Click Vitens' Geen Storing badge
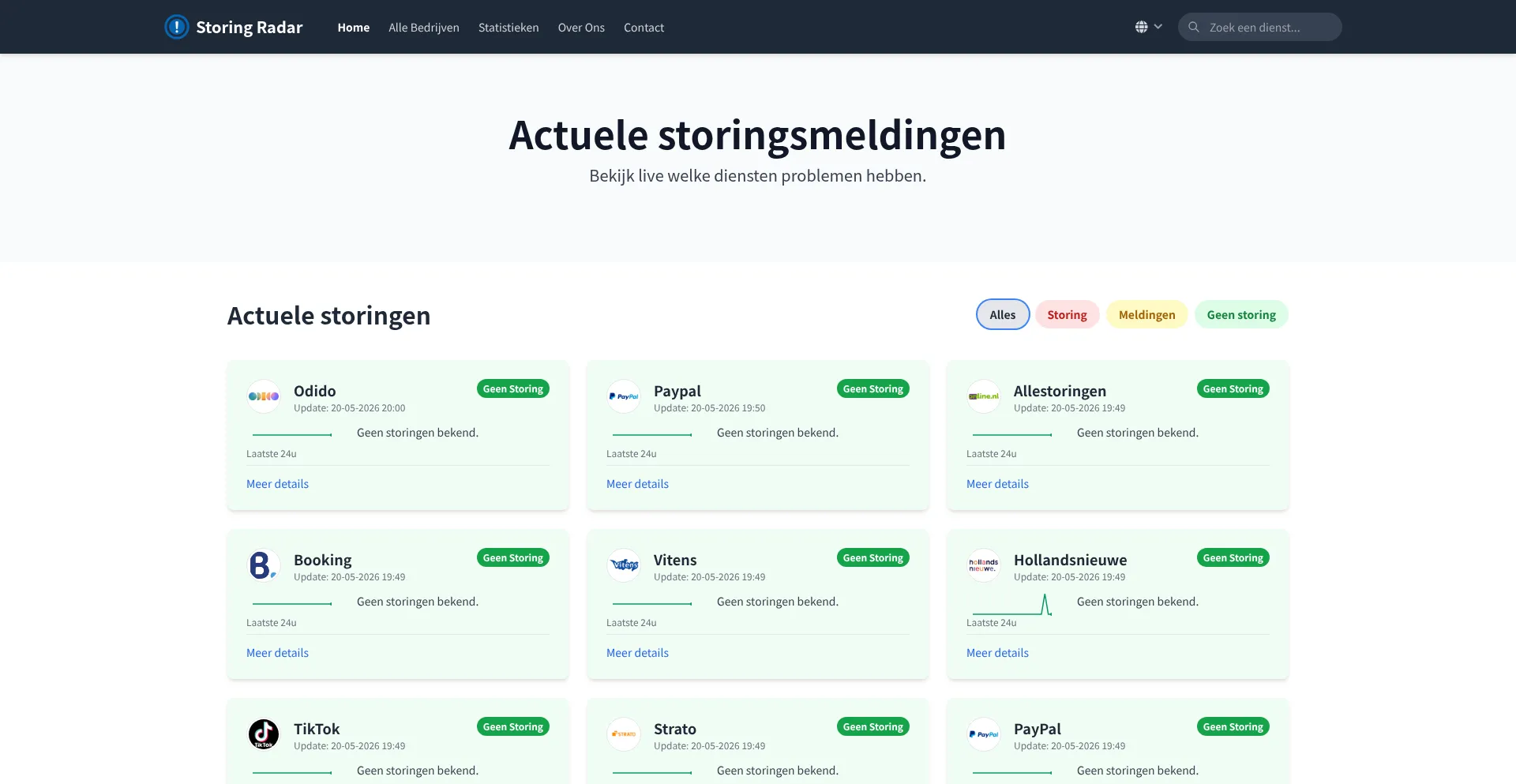 (x=873, y=557)
